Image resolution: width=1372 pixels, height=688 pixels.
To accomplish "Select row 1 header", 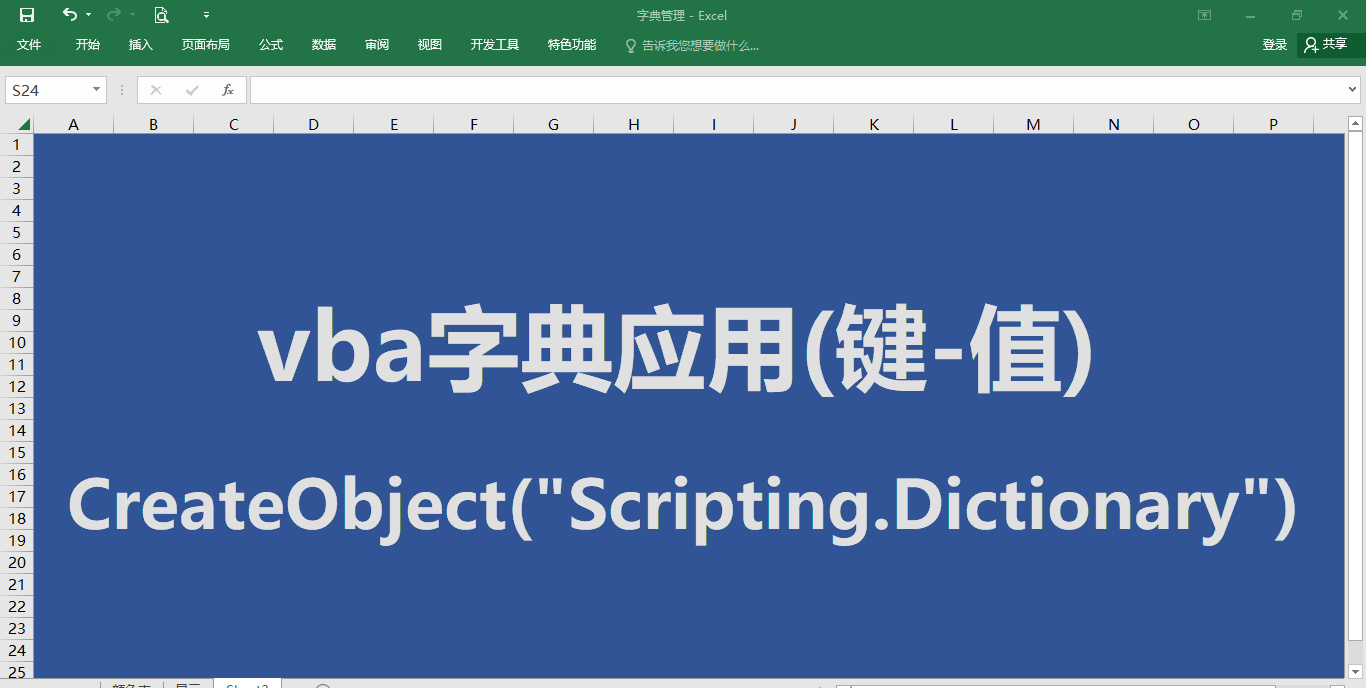I will point(16,145).
